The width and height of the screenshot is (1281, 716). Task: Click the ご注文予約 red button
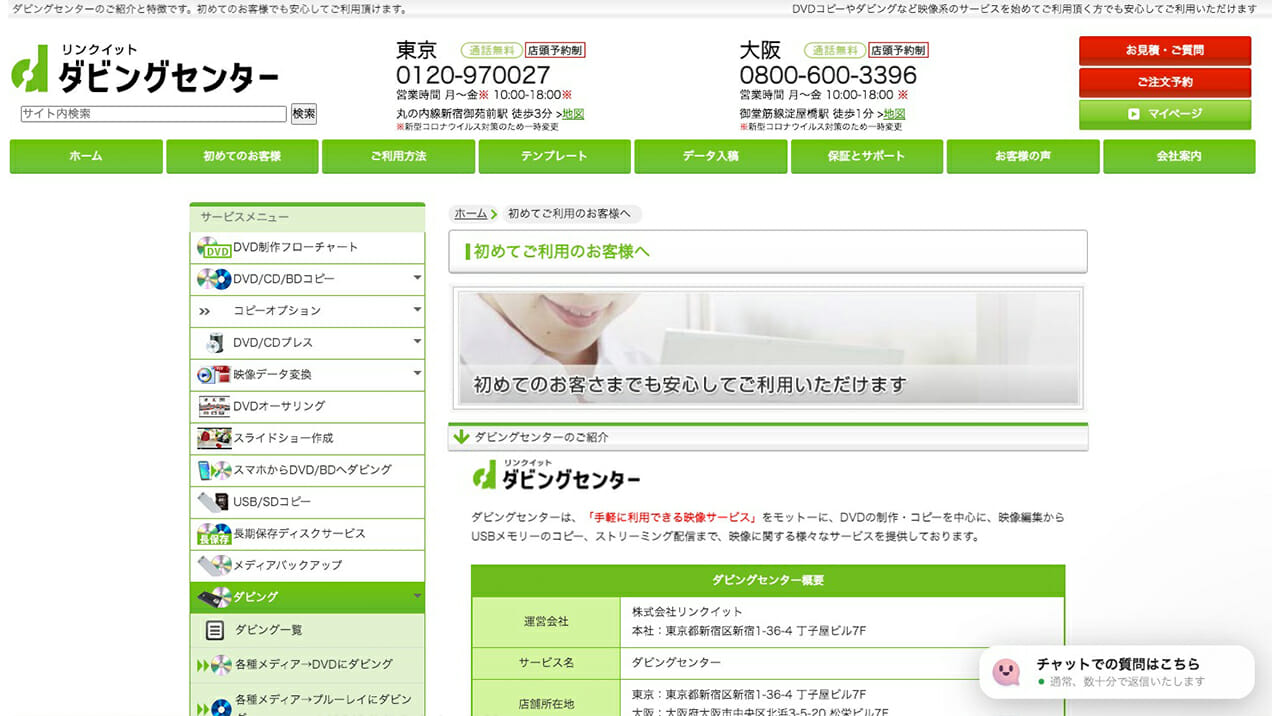[1165, 82]
